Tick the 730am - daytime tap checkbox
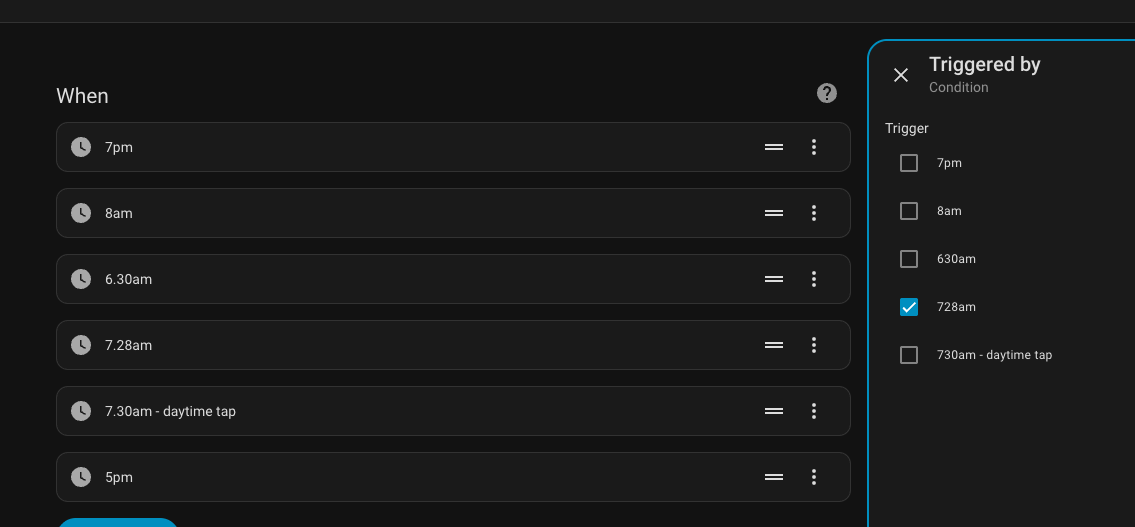 909,355
